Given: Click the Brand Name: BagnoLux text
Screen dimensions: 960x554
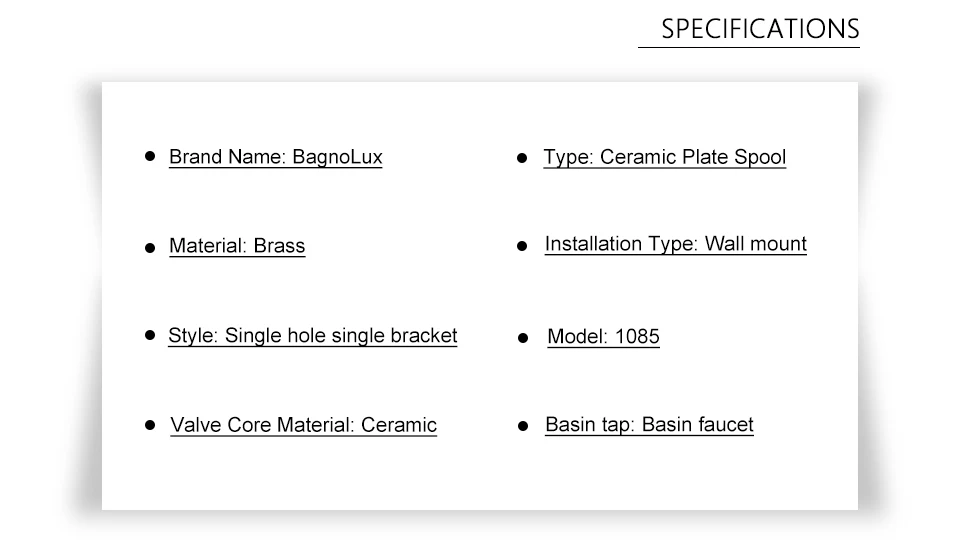Looking at the screenshot, I should pos(276,157).
